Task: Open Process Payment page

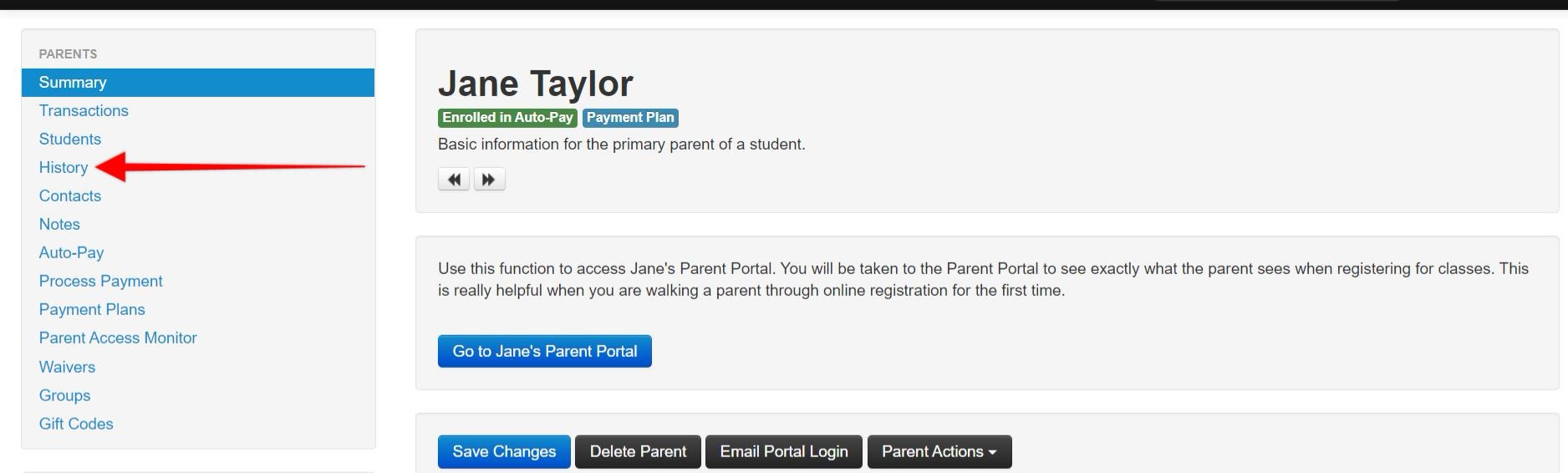Action: click(101, 282)
